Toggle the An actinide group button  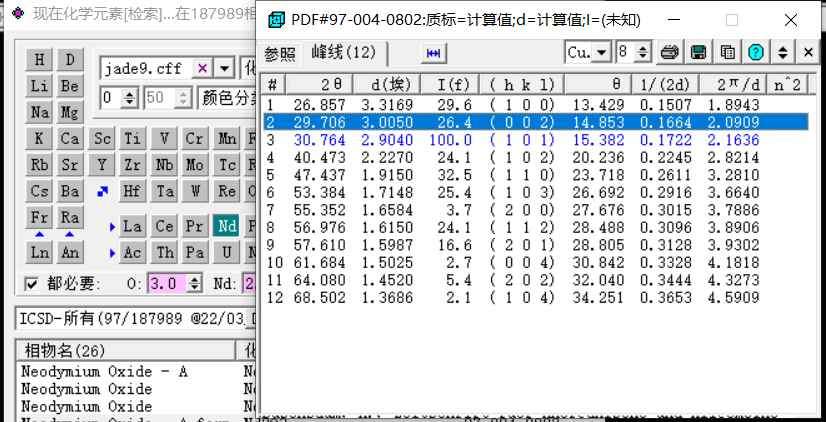(70, 252)
